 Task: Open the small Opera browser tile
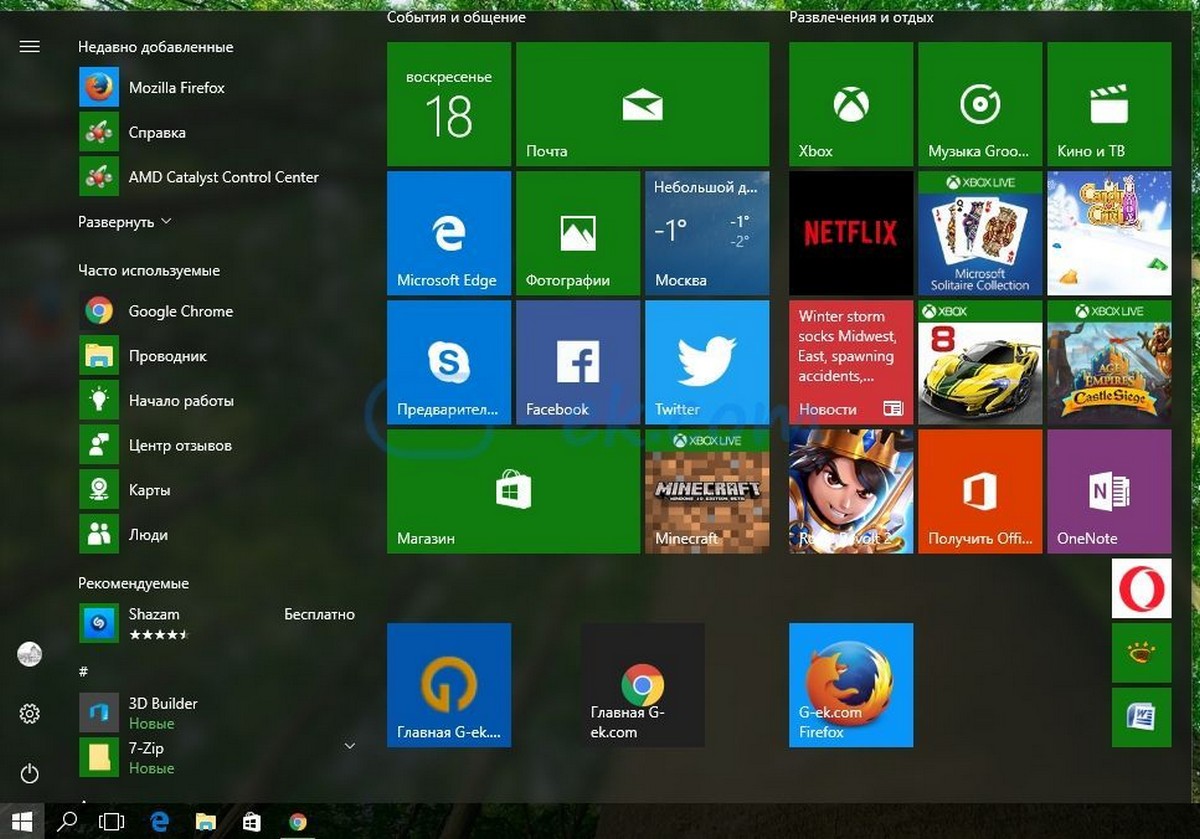tap(1141, 589)
